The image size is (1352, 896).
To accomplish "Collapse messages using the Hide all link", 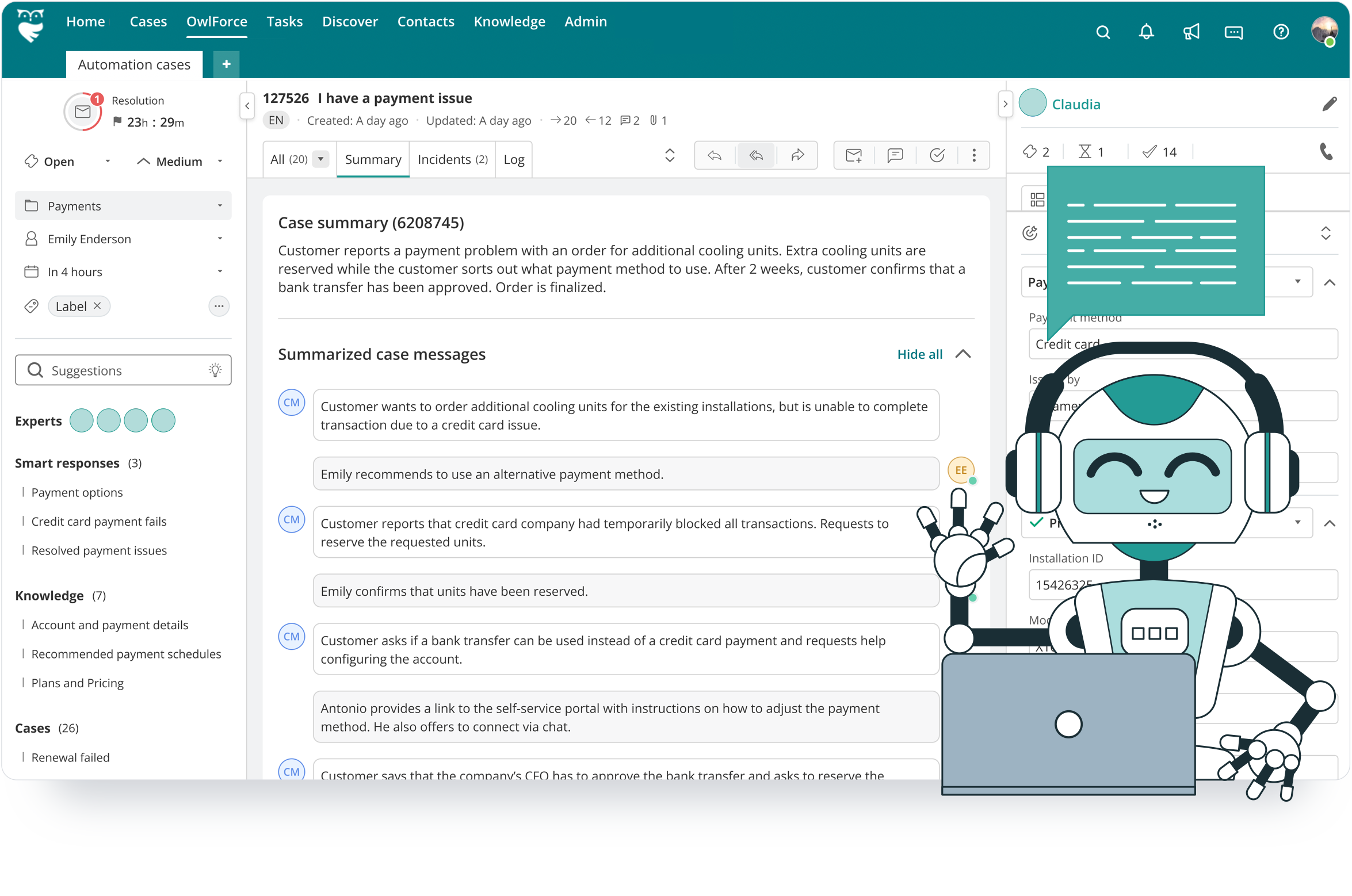I will pyautogui.click(x=919, y=354).
